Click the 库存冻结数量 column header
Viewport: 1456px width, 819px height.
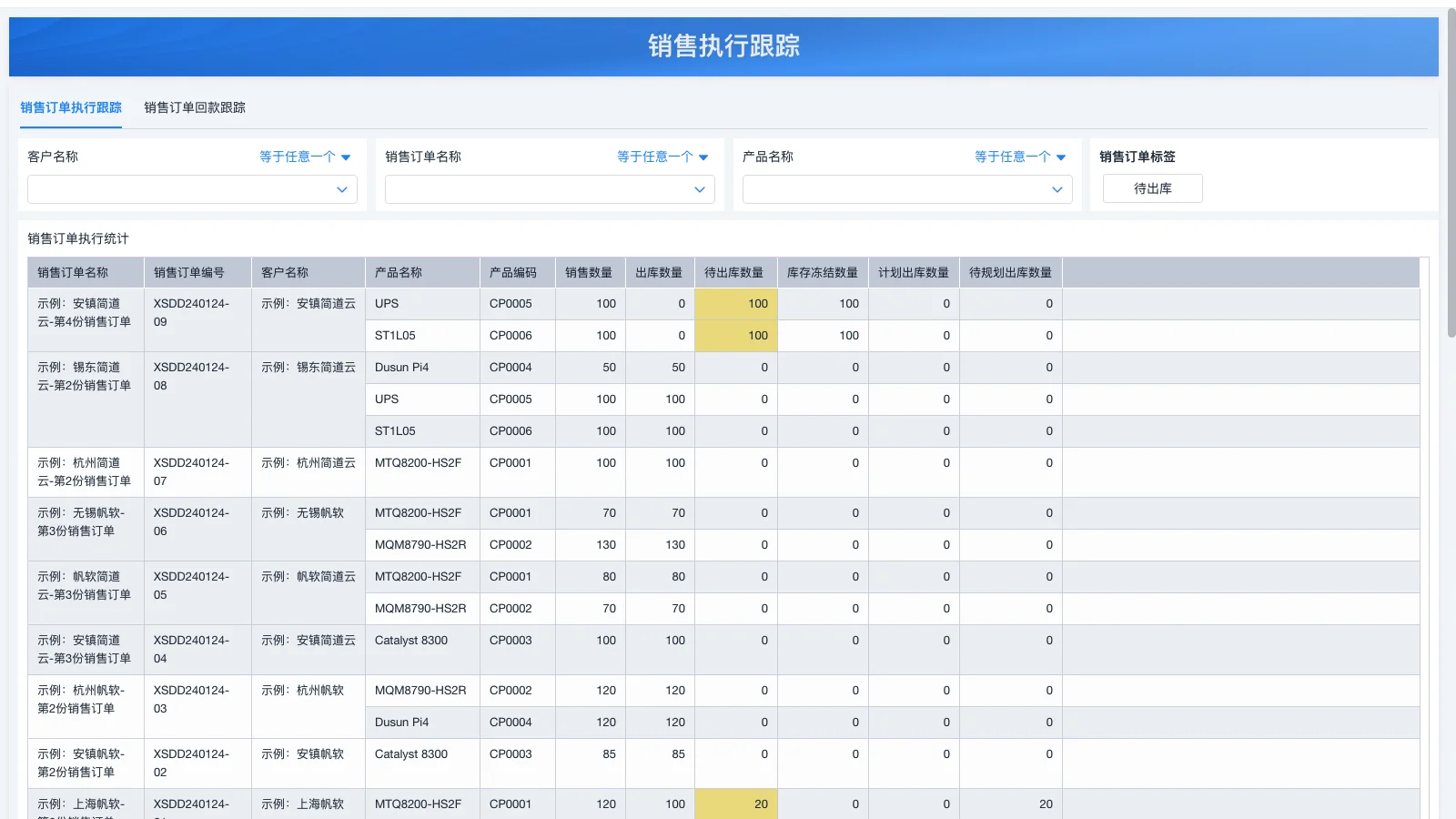(x=821, y=271)
